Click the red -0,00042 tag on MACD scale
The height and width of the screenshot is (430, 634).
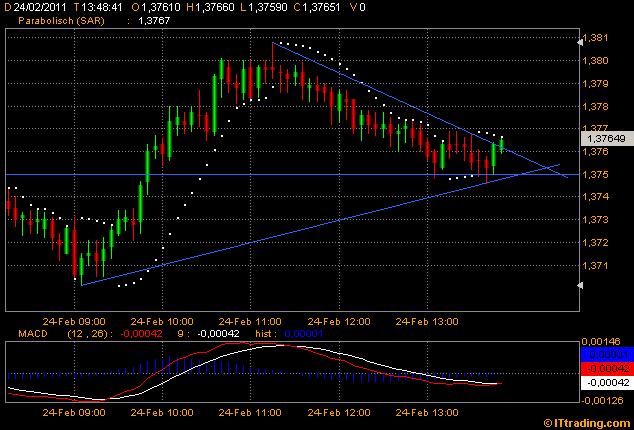(x=607, y=369)
